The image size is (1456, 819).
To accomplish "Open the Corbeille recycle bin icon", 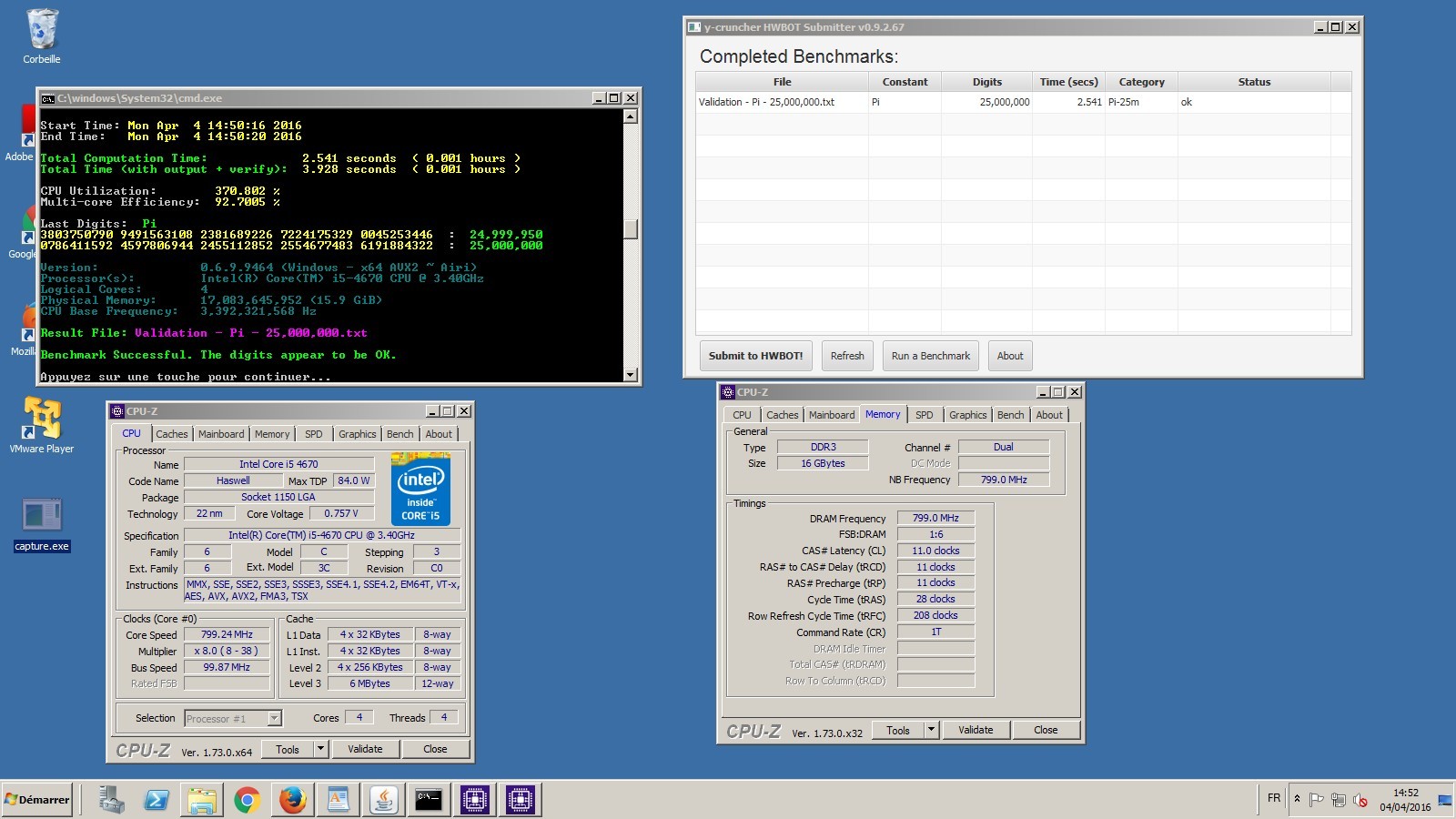I will (x=42, y=36).
